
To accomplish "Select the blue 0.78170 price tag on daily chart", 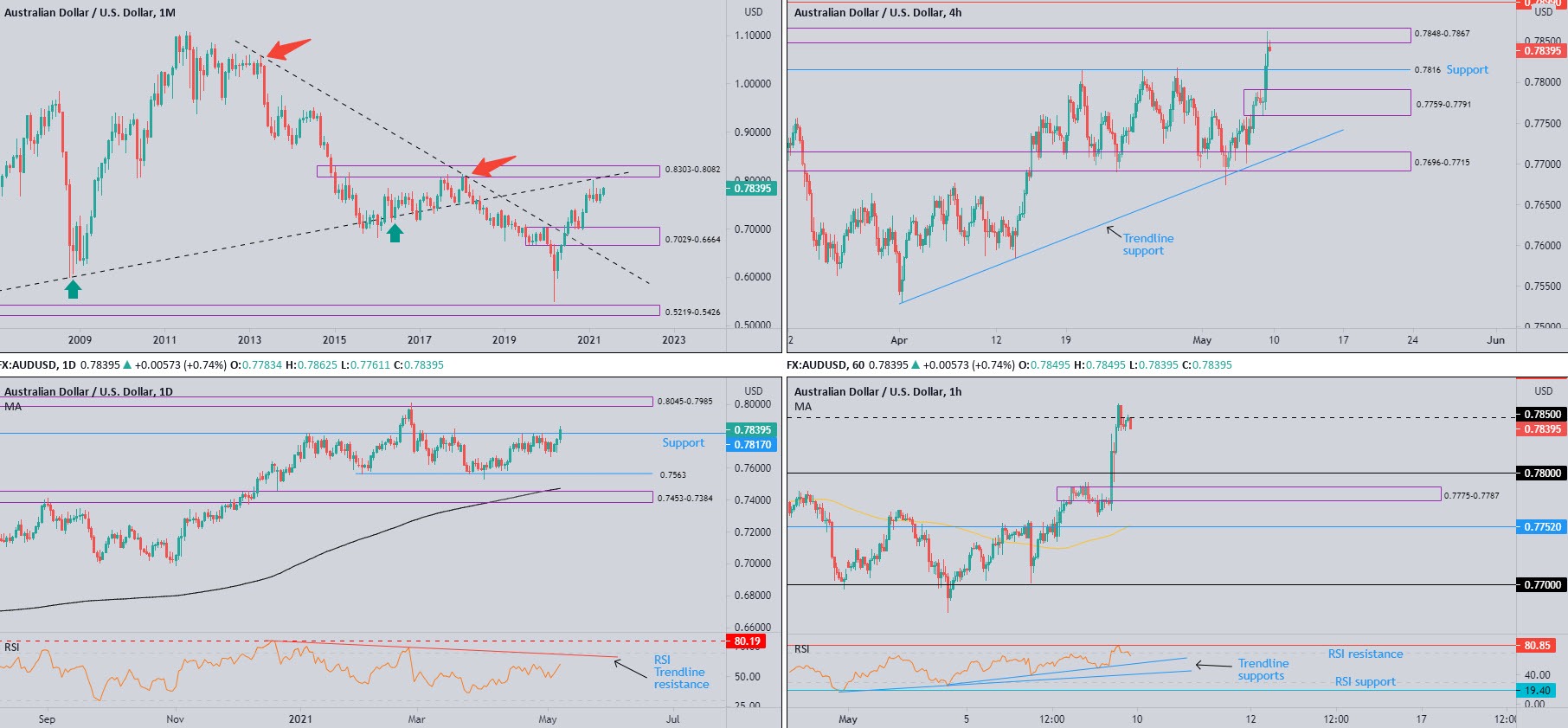I will point(751,445).
